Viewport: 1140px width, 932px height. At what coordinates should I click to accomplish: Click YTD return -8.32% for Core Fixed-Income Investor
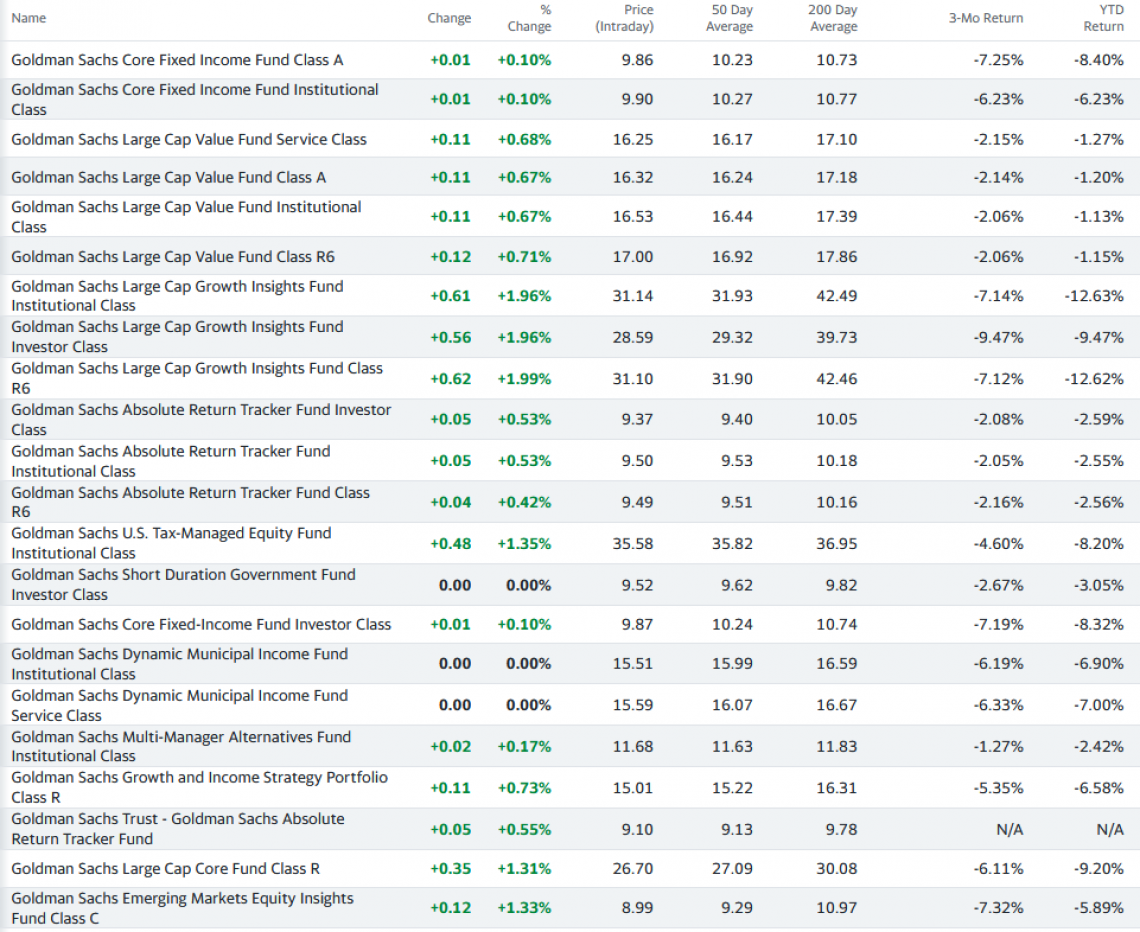(1099, 624)
